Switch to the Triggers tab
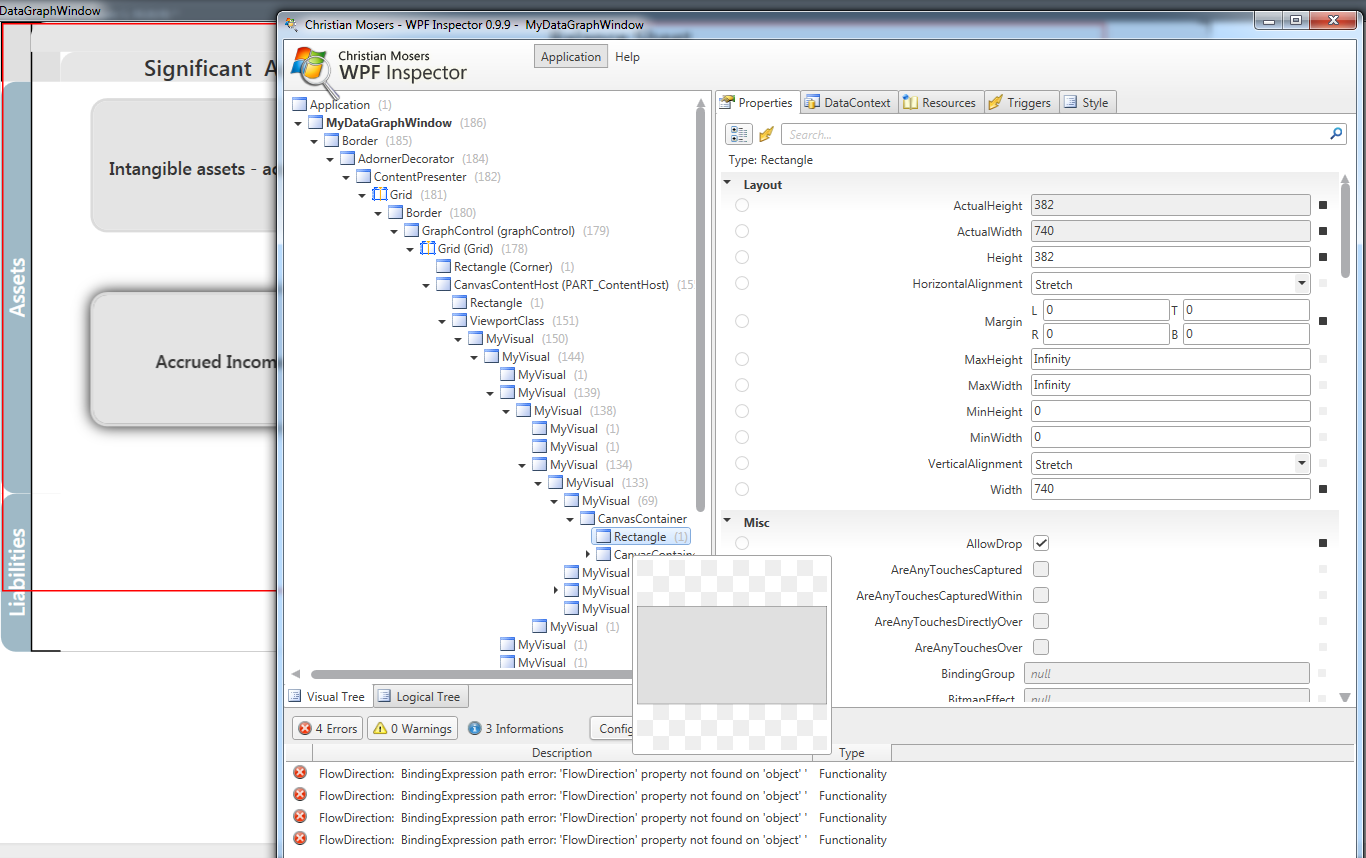 tap(1019, 102)
